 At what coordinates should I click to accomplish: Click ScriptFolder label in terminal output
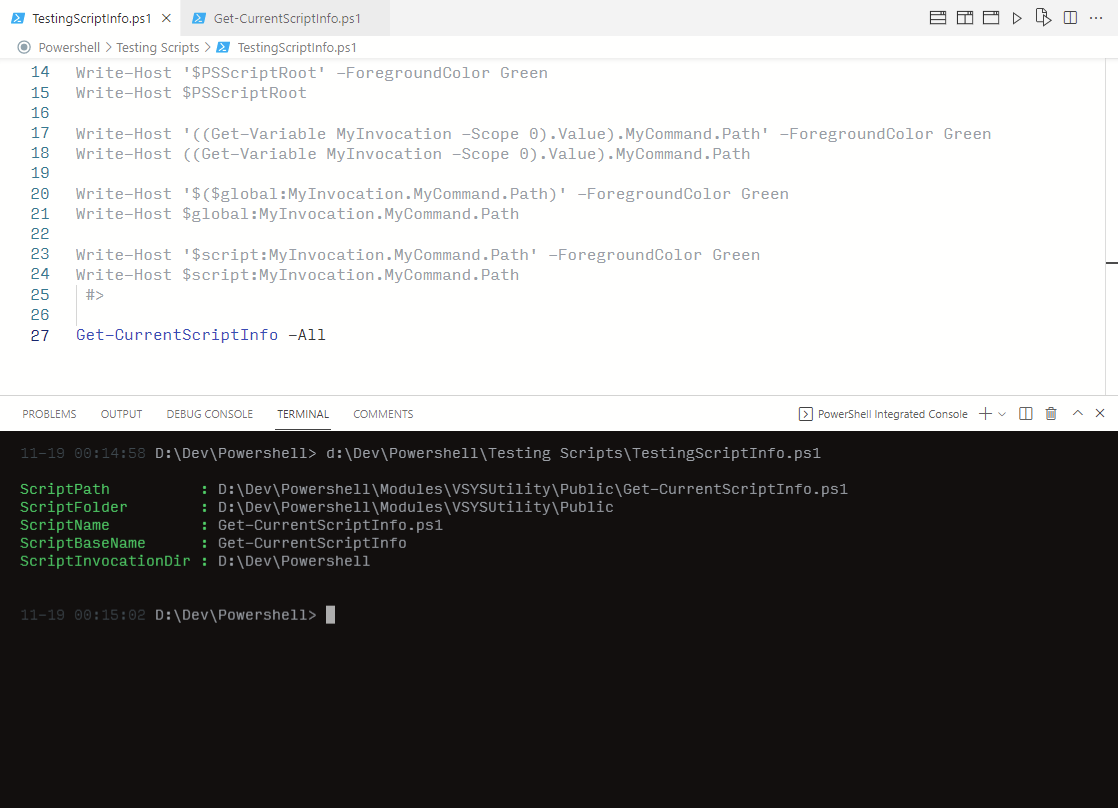point(73,507)
